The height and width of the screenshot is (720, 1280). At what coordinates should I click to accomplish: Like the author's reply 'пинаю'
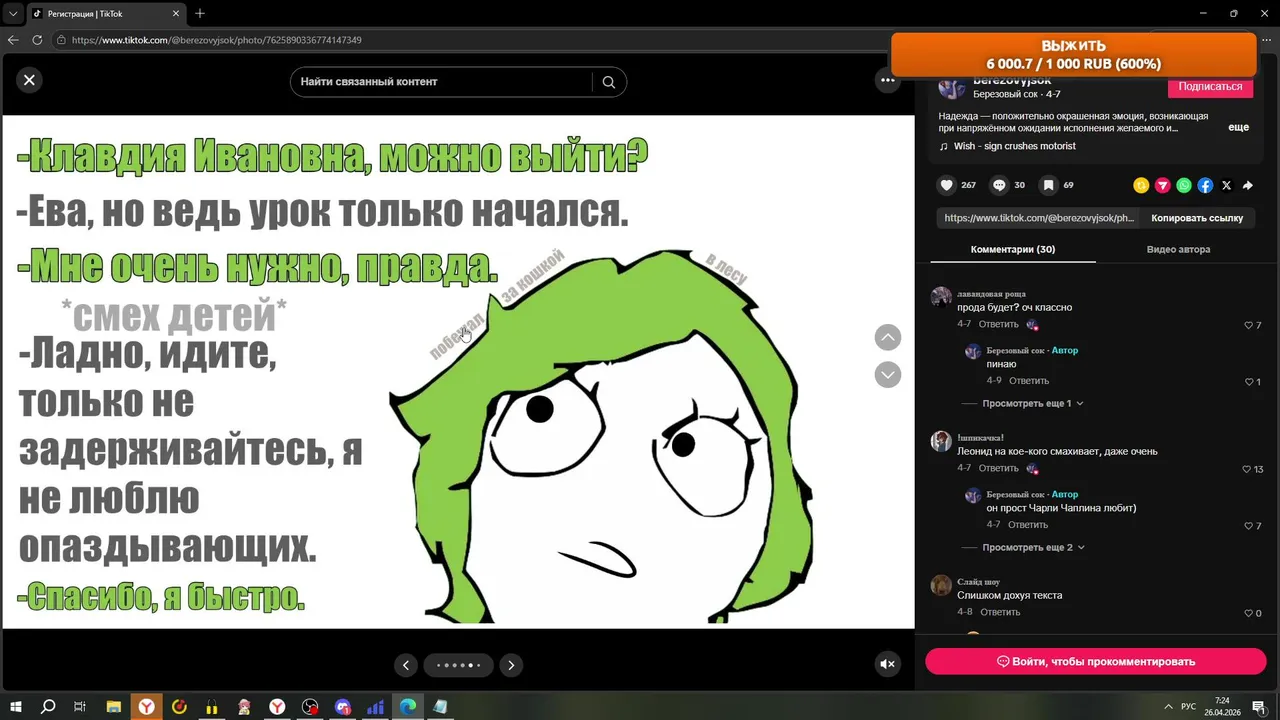pyautogui.click(x=1249, y=382)
